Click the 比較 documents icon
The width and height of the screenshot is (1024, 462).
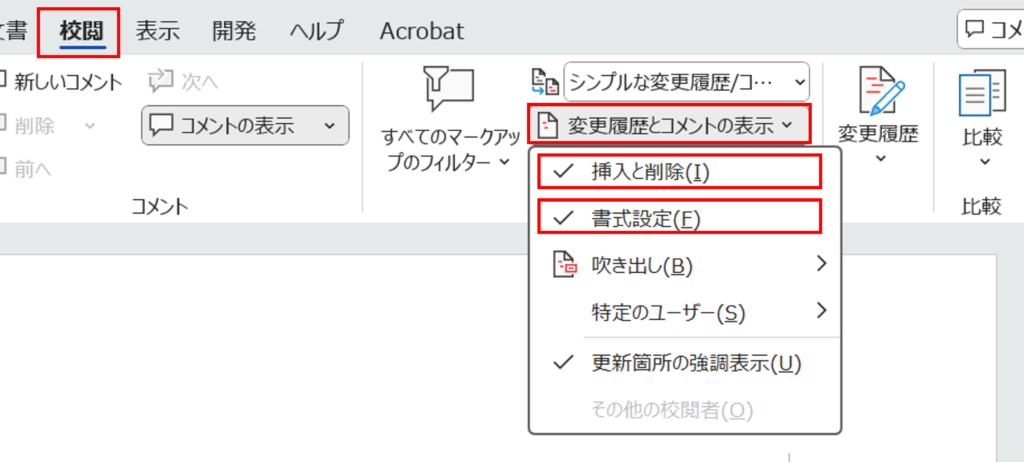coord(982,93)
